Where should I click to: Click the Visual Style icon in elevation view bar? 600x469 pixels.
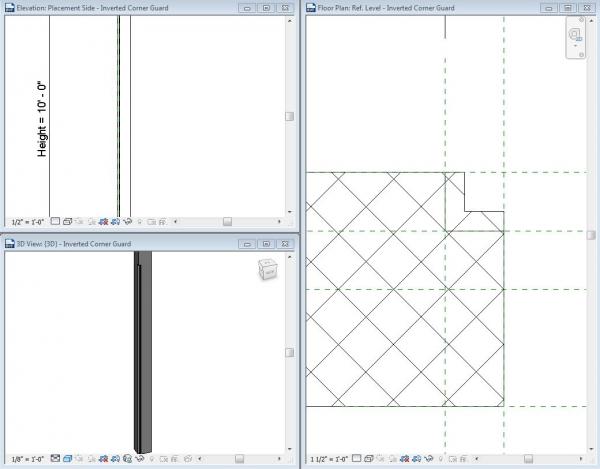pyautogui.click(x=67, y=222)
